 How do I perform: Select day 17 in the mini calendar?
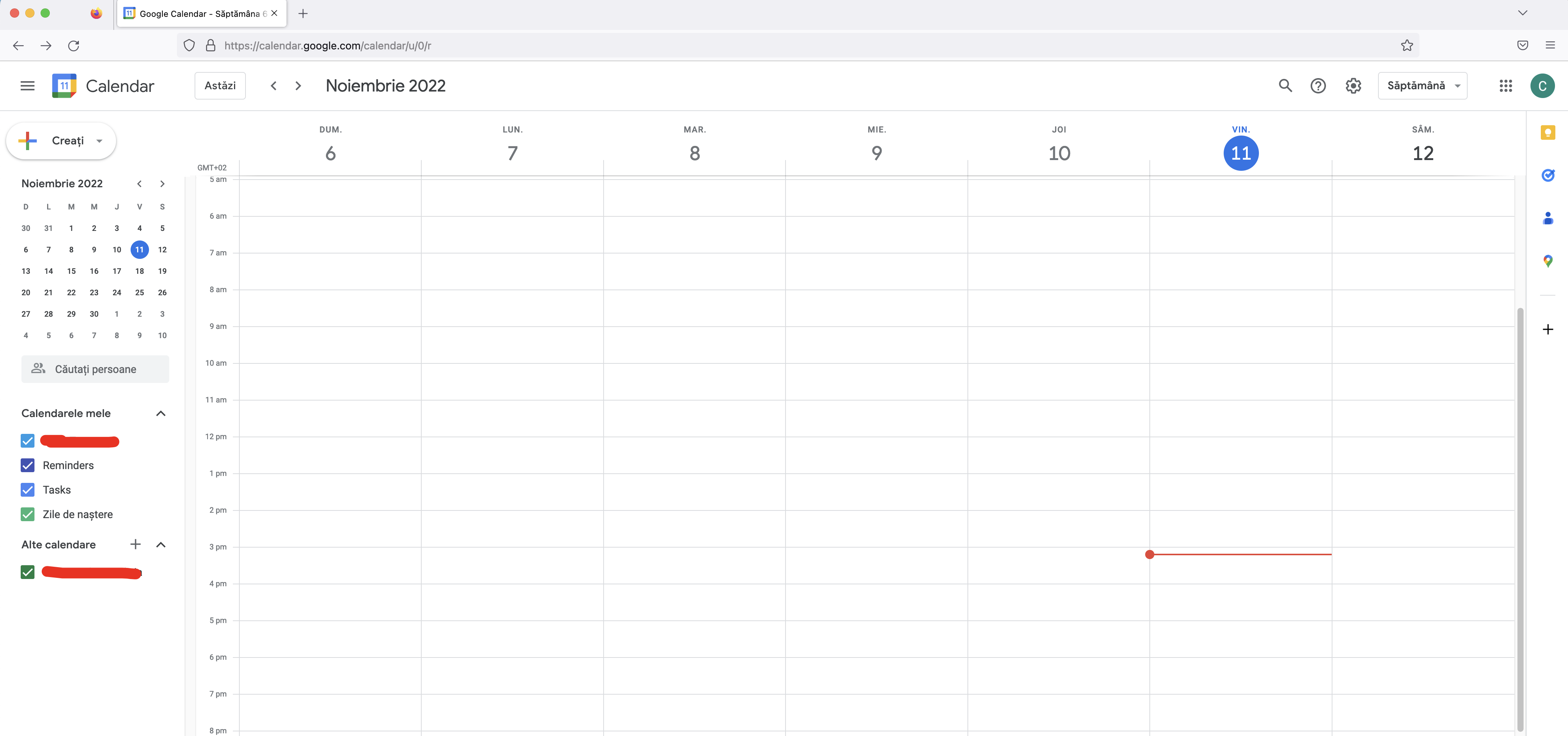coord(117,271)
